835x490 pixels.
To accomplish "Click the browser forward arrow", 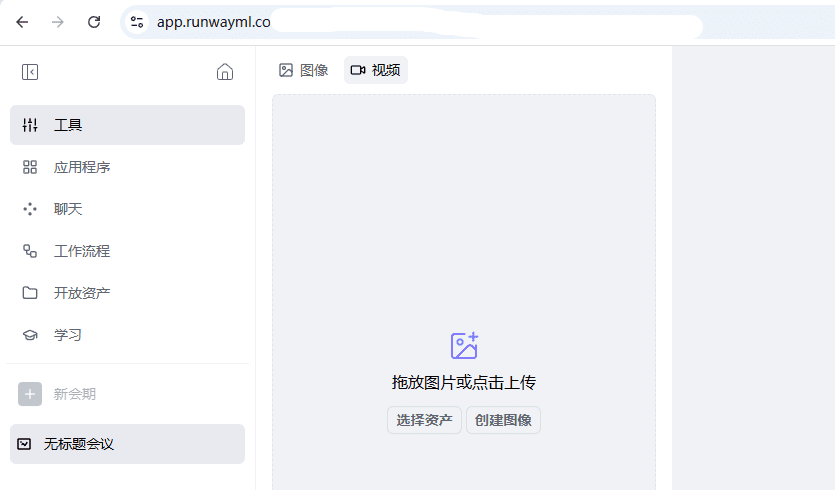I will coord(58,21).
